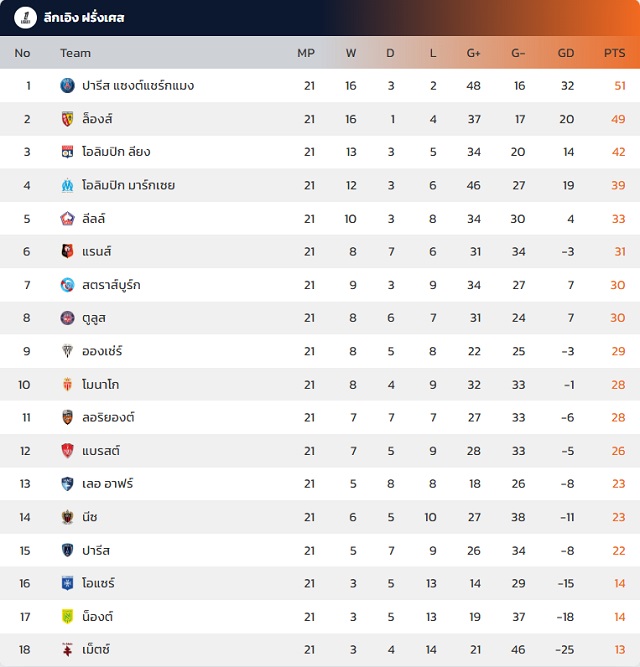
Task: Click the MP column header
Action: [306, 53]
